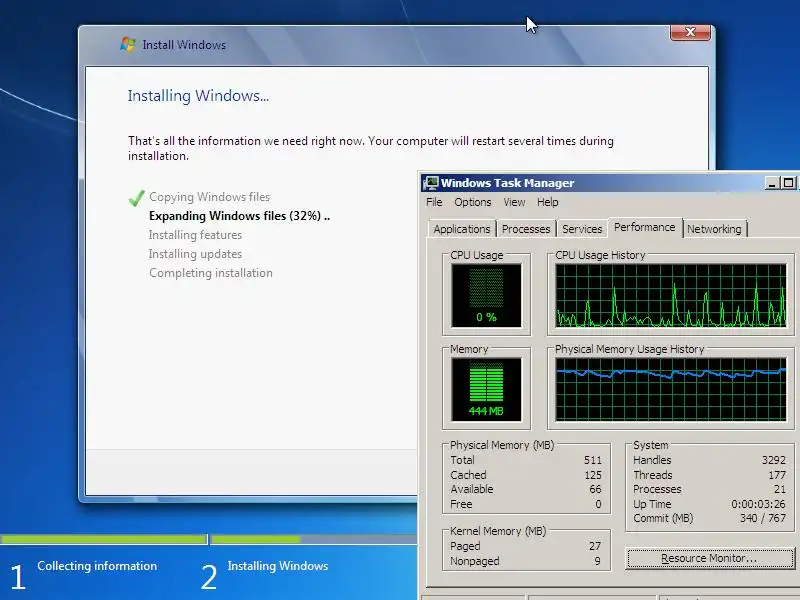
Task: Click the '2 Installing Windows' stage label
Action: click(264, 576)
